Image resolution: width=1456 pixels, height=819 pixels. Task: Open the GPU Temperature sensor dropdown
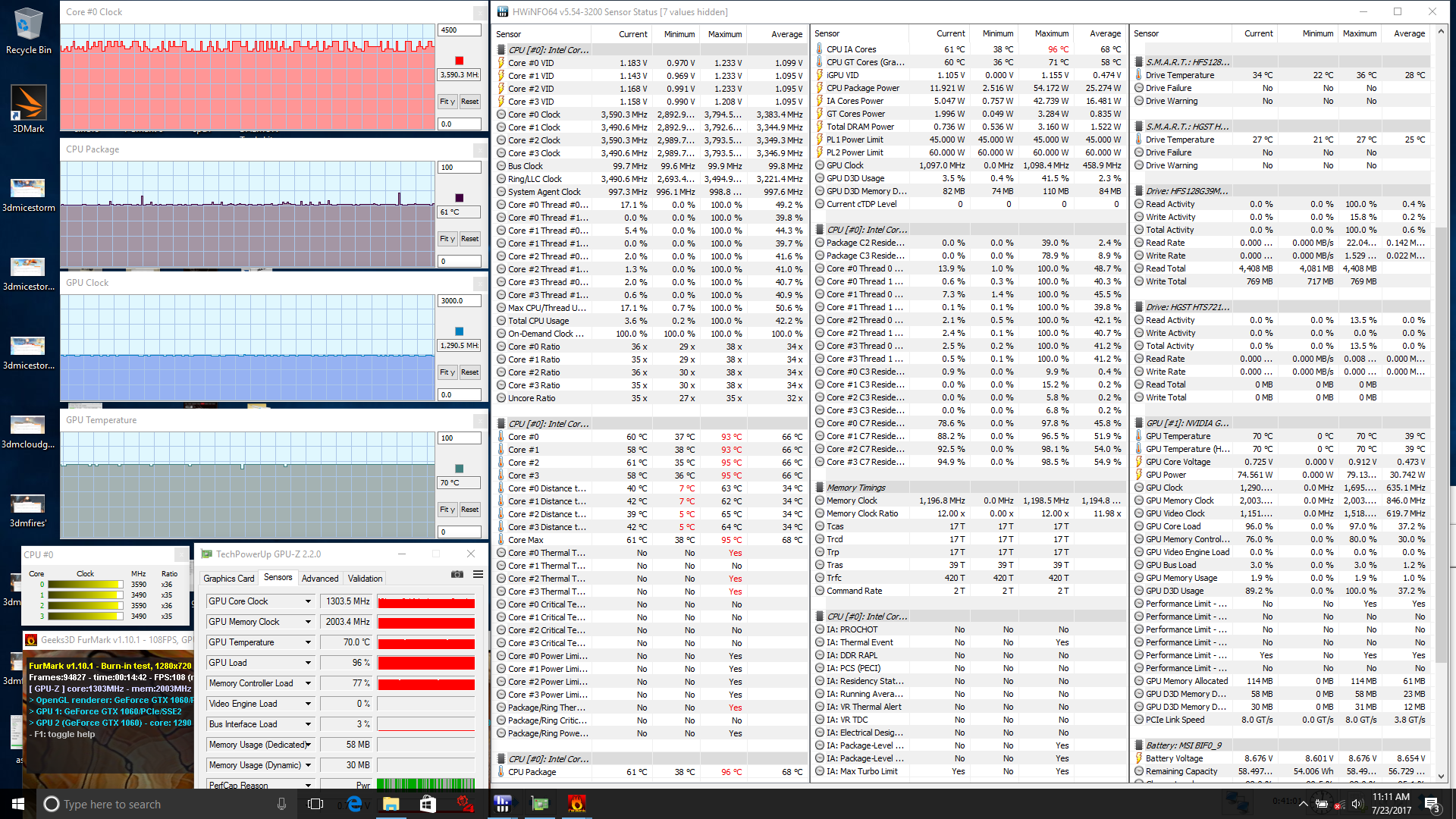click(308, 642)
